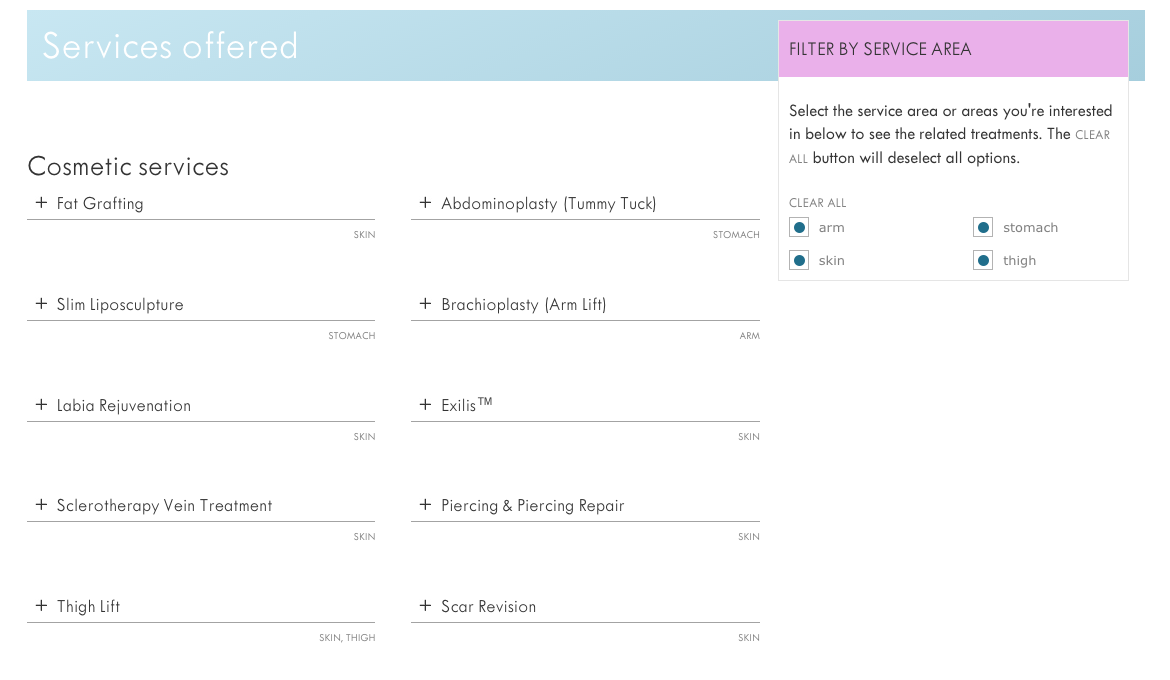Open the Brachioplasty (Arm Lift) title
1170x680 pixels.
coord(524,305)
